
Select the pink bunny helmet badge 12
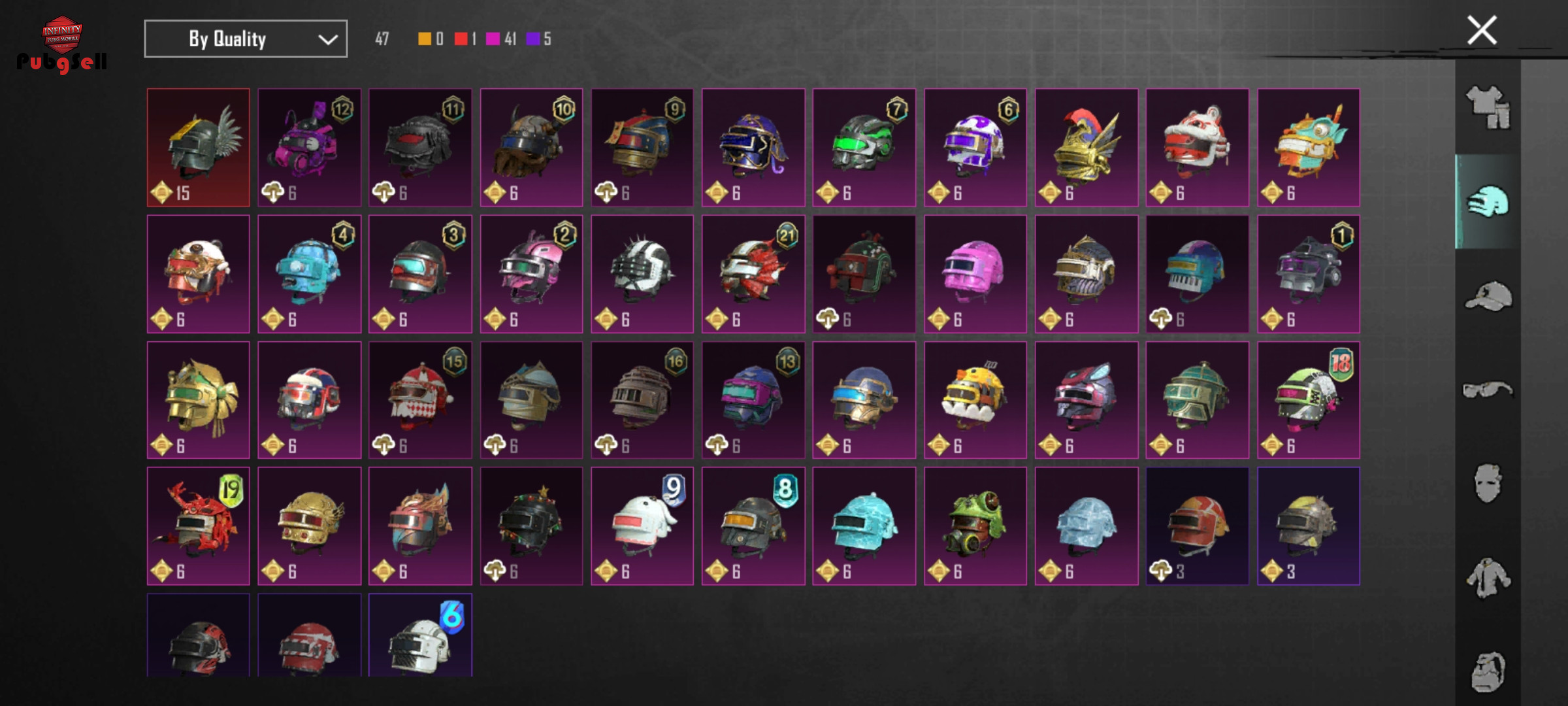tap(310, 148)
